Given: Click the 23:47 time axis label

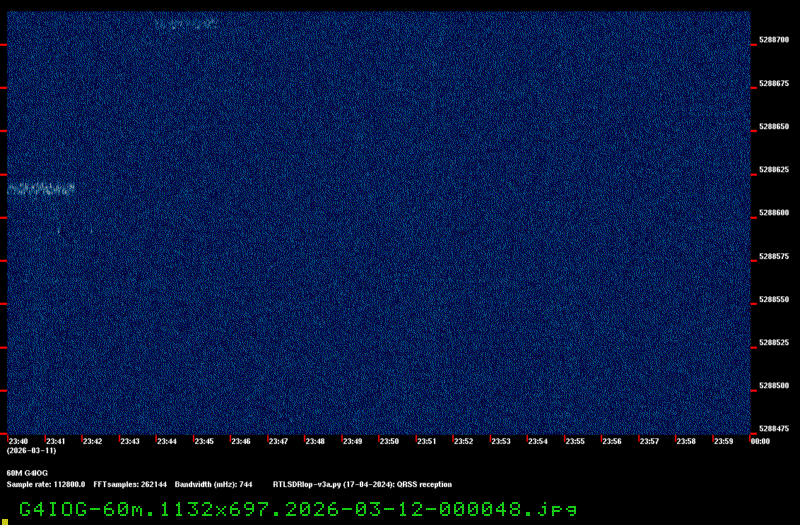Looking at the screenshot, I should (278, 441).
